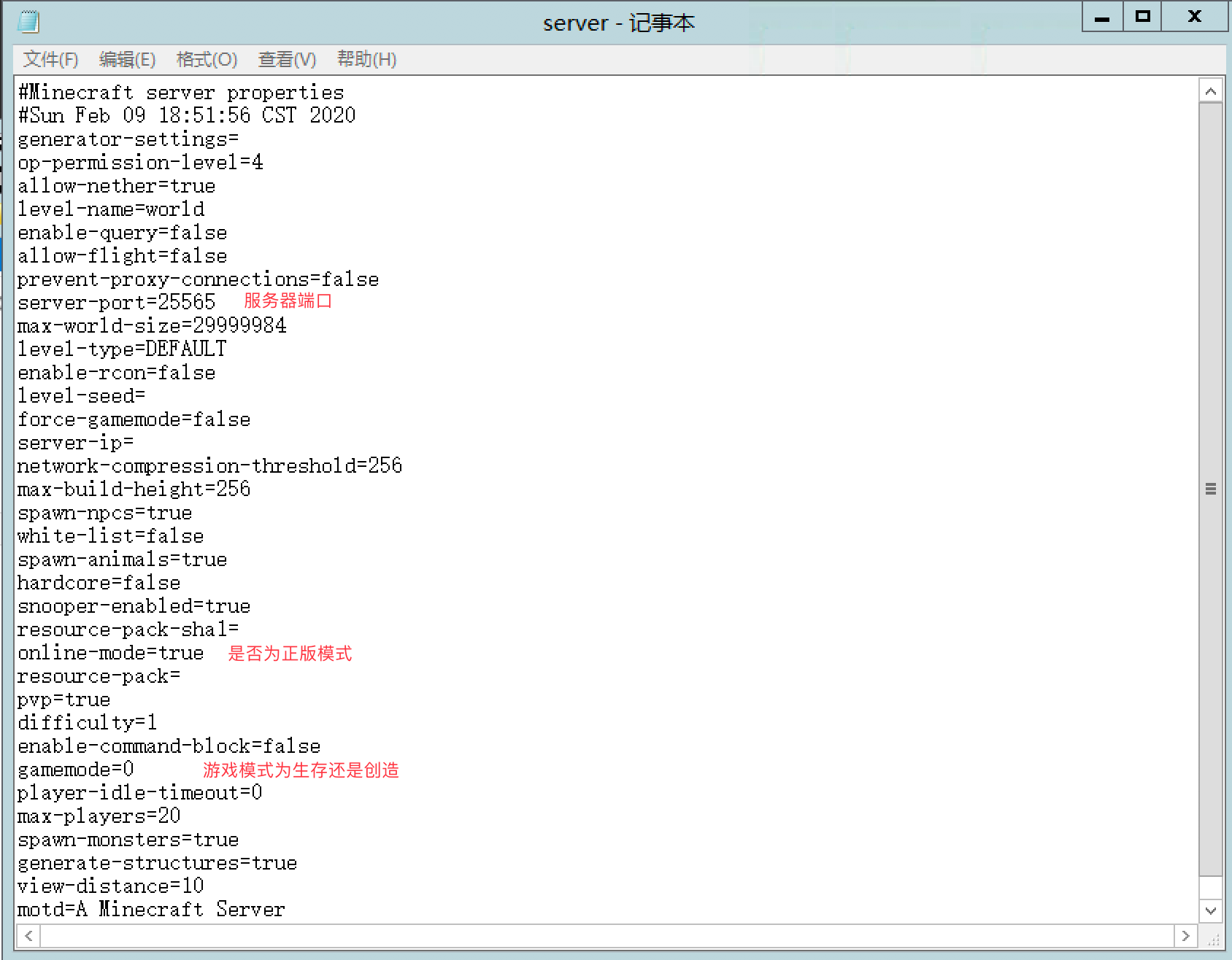This screenshot has width=1232, height=960.
Task: Click the max-players=20 line
Action: click(99, 816)
